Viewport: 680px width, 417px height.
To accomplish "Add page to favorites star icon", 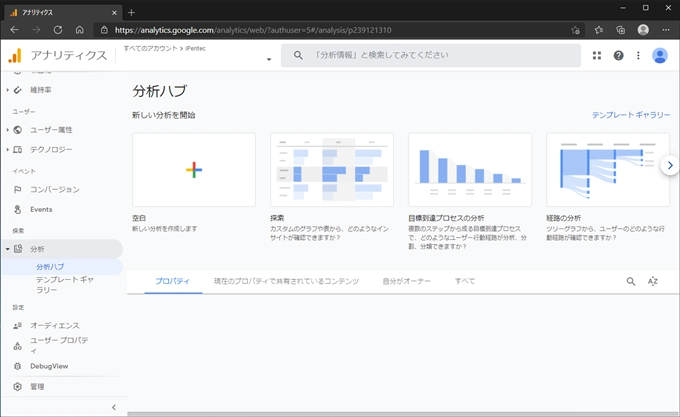I will 575,30.
